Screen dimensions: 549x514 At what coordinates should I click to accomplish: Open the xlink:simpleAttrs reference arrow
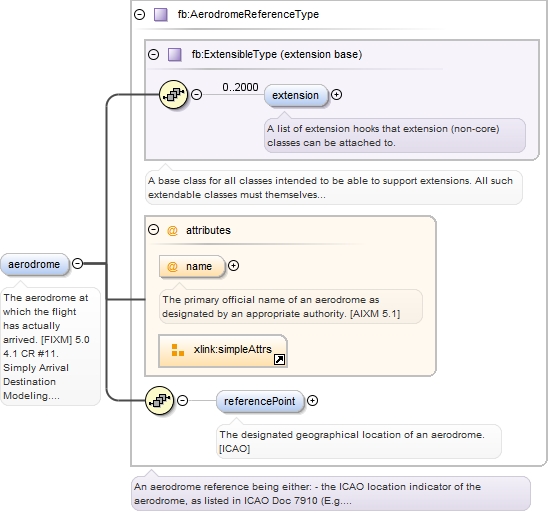pyautogui.click(x=279, y=360)
